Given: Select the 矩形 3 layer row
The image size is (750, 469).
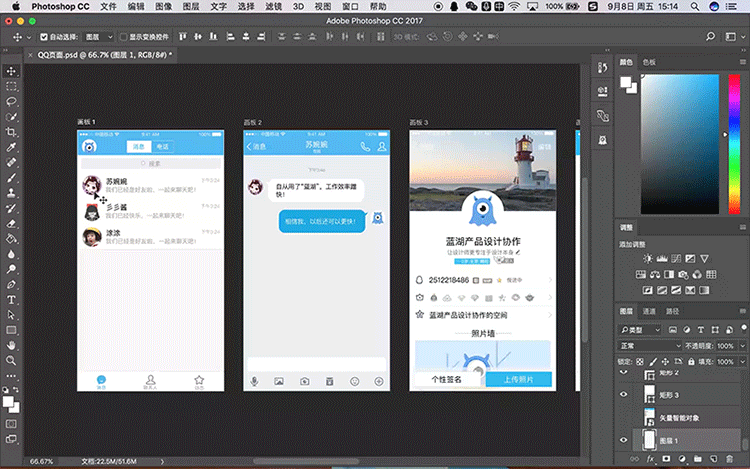Looking at the screenshot, I should 686,395.
